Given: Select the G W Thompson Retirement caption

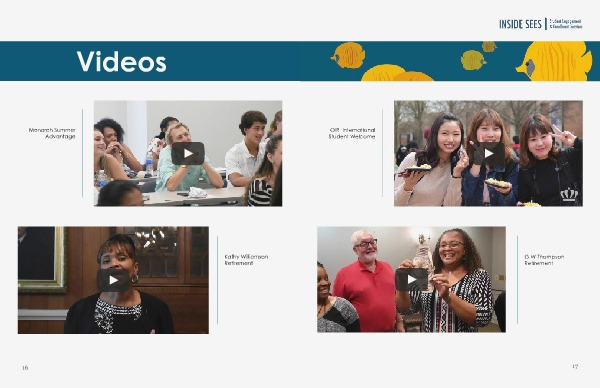Looking at the screenshot, I should click(544, 260).
